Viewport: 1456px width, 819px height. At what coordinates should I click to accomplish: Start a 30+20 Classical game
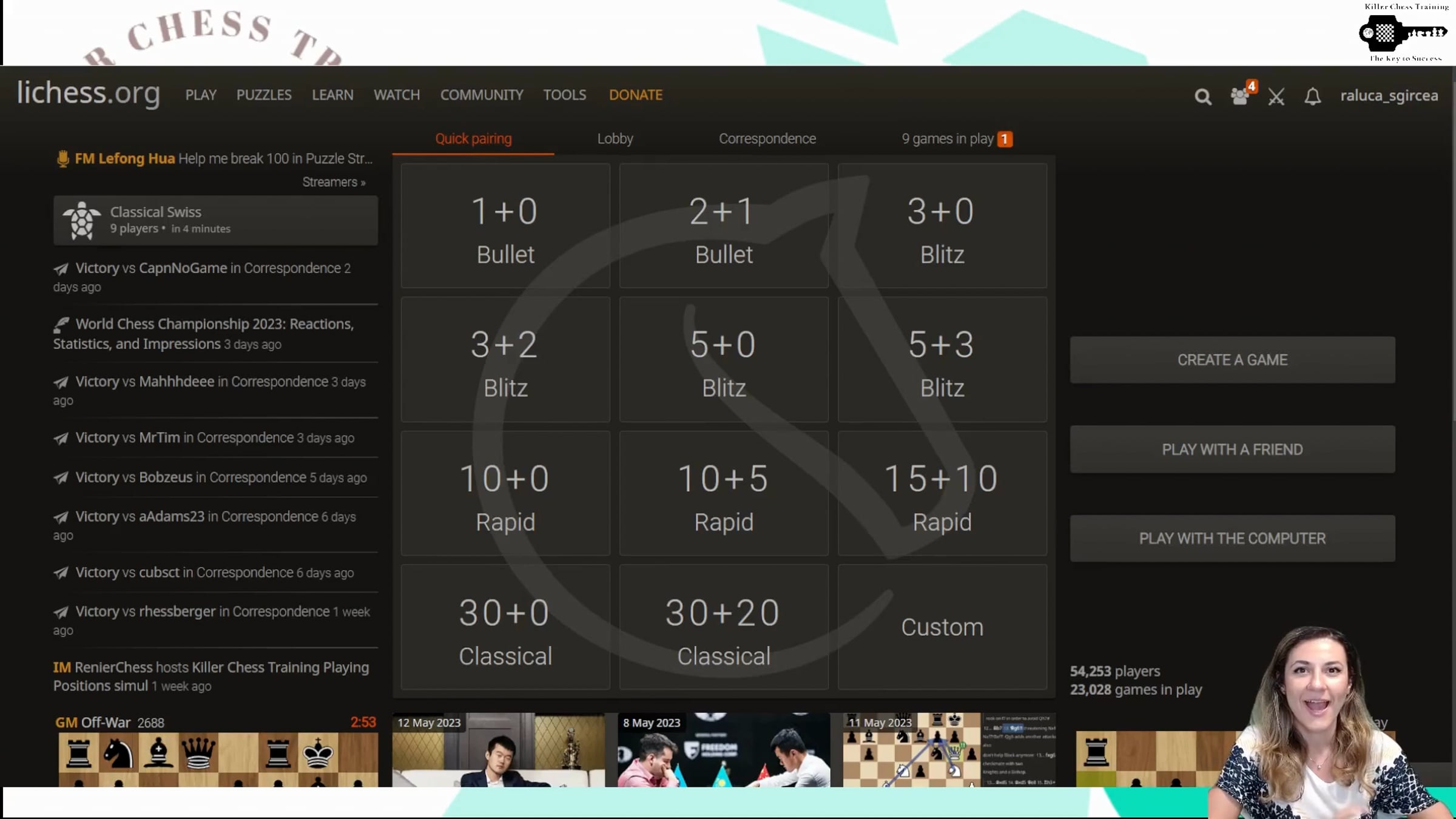coord(724,627)
